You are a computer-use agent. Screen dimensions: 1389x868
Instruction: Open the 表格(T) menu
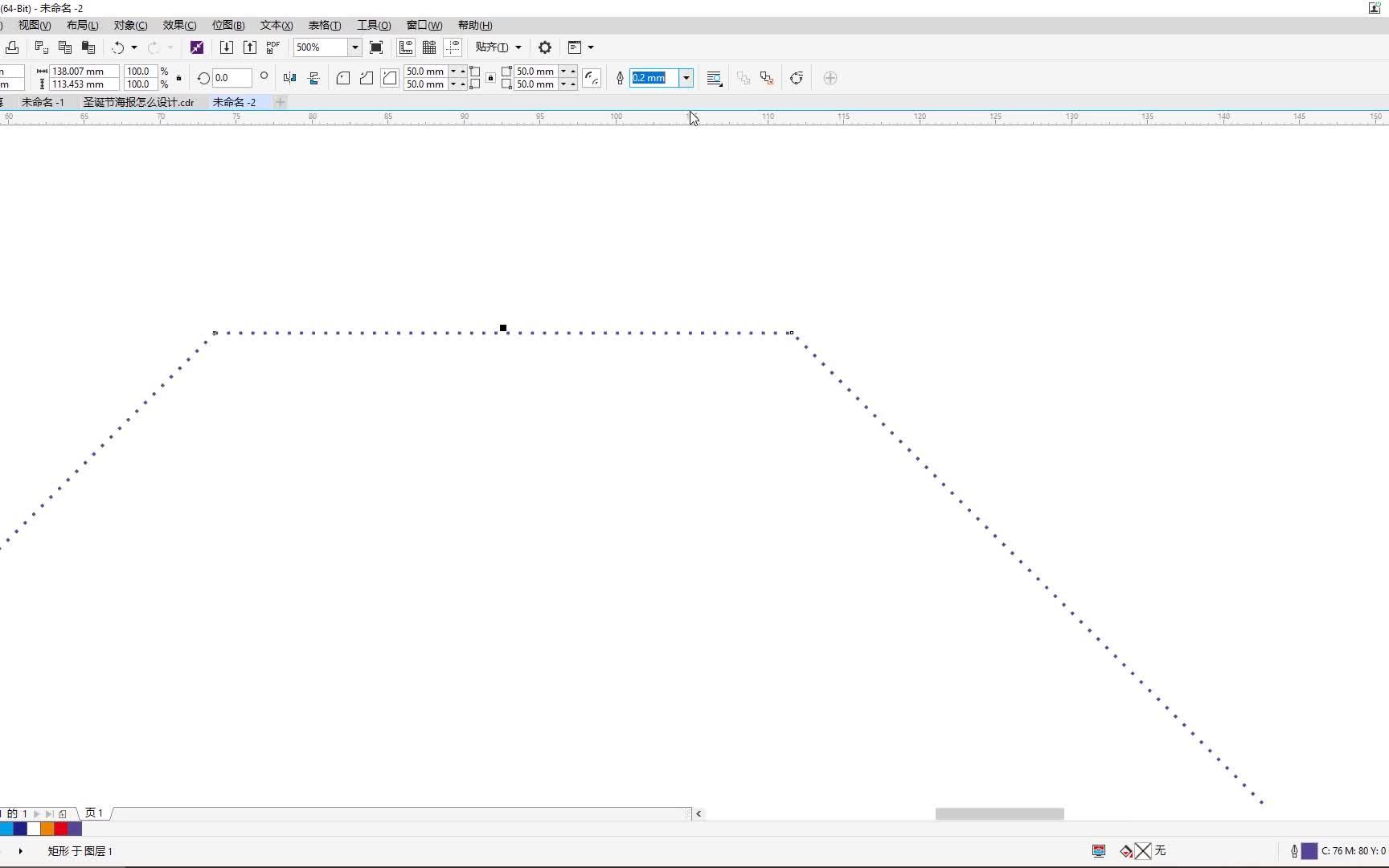pyautogui.click(x=325, y=26)
